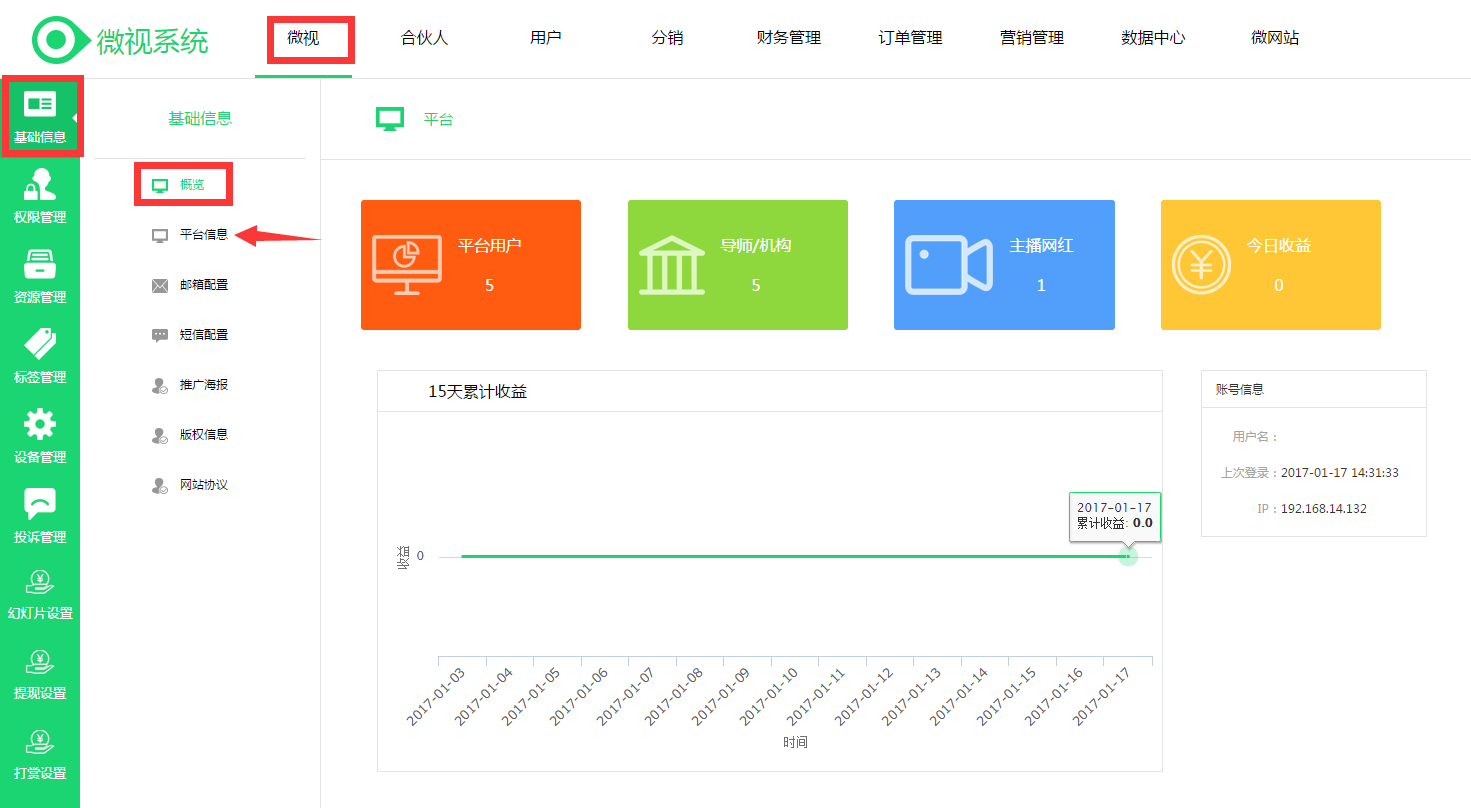Screen dimensions: 1471x808
Task: Click the monitor icon beside 平台信息
Action: click(x=160, y=235)
